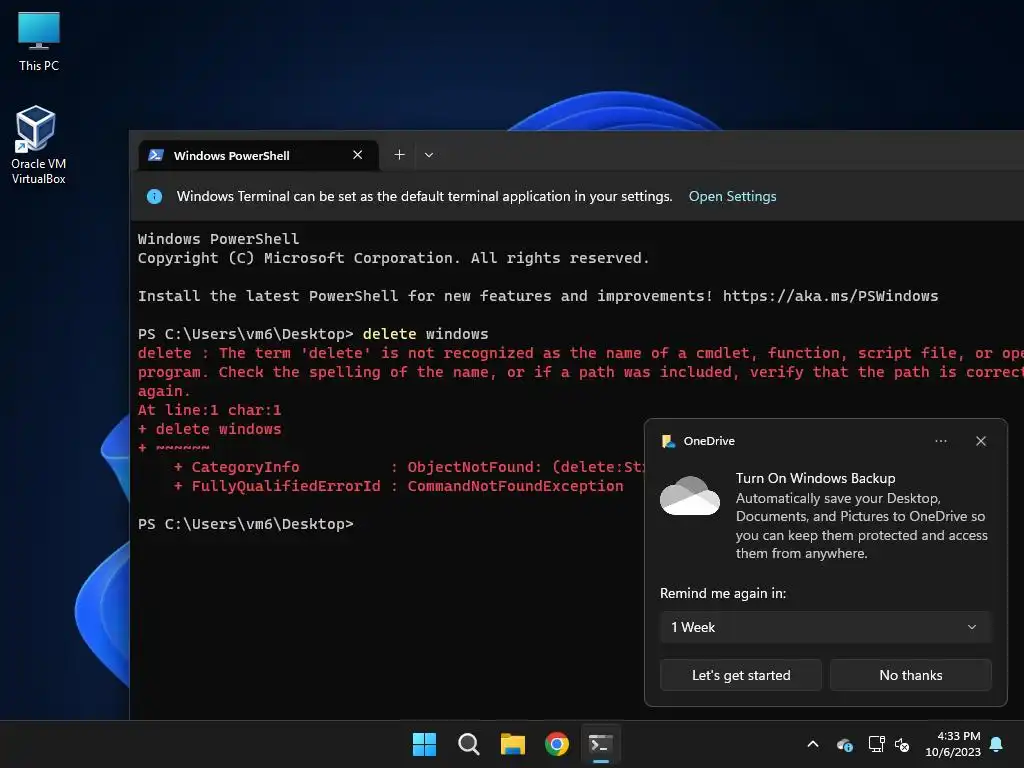Click the OneDrive notification app icon
The image size is (1024, 768).
click(669, 441)
